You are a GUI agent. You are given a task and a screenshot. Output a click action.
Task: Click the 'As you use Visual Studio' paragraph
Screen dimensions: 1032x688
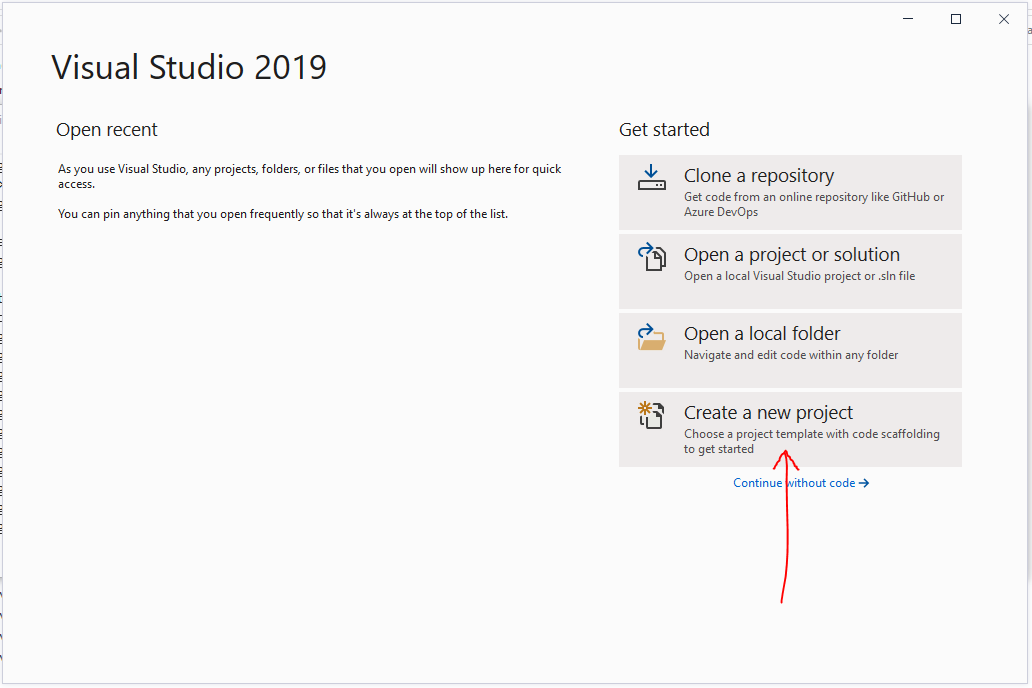(309, 176)
